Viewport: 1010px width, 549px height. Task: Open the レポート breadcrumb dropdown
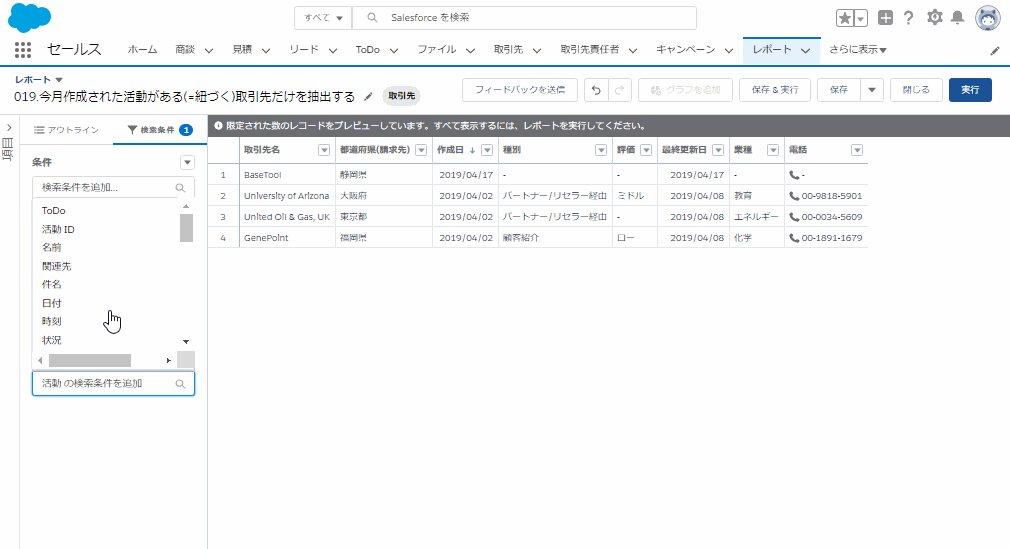pos(59,80)
